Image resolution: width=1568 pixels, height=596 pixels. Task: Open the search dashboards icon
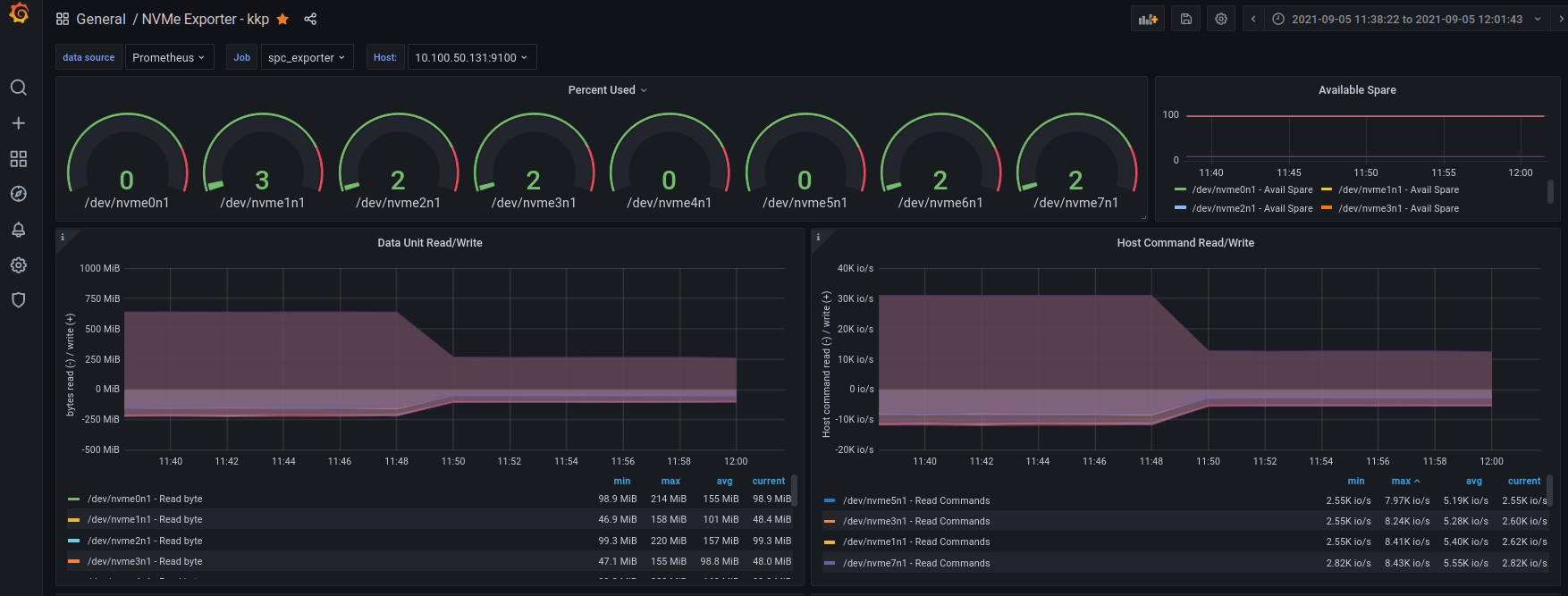(18, 88)
